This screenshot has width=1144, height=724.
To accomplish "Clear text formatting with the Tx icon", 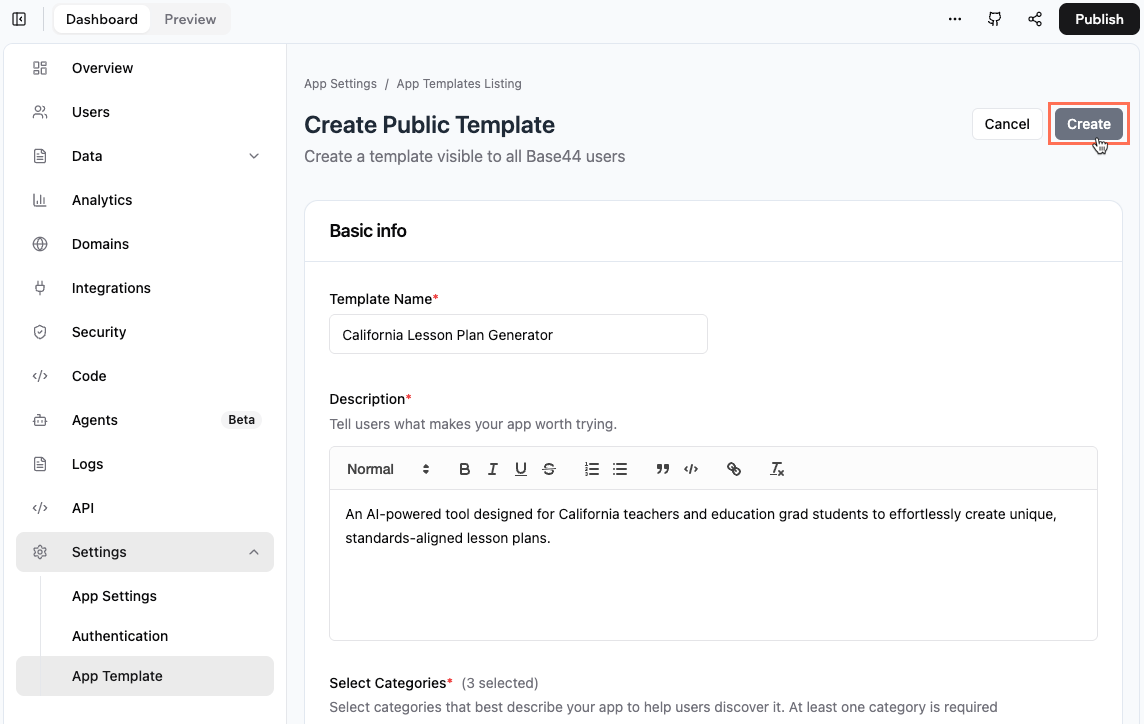I will 777,468.
